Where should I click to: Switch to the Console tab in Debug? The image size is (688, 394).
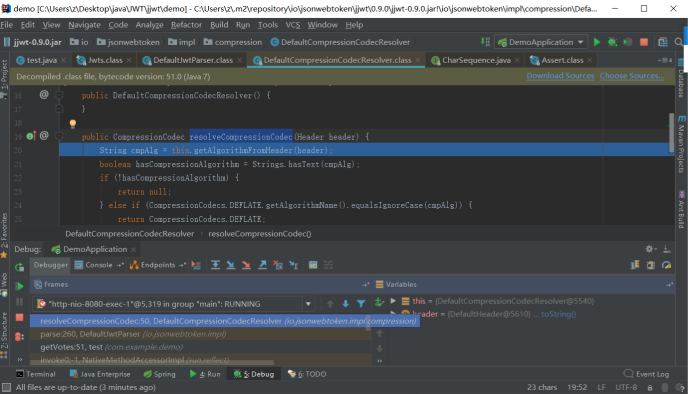(99, 265)
